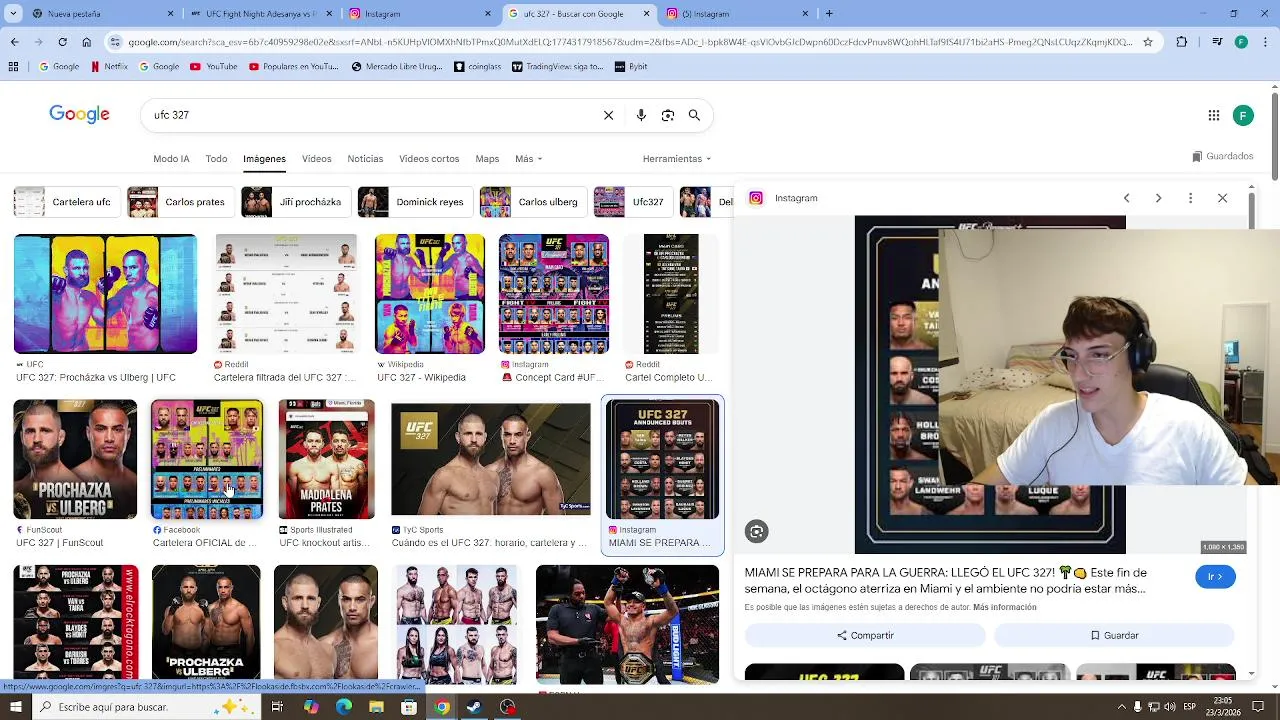Viewport: 1280px width, 720px height.
Task: Open the YouTube bookmark
Action: click(x=213, y=67)
